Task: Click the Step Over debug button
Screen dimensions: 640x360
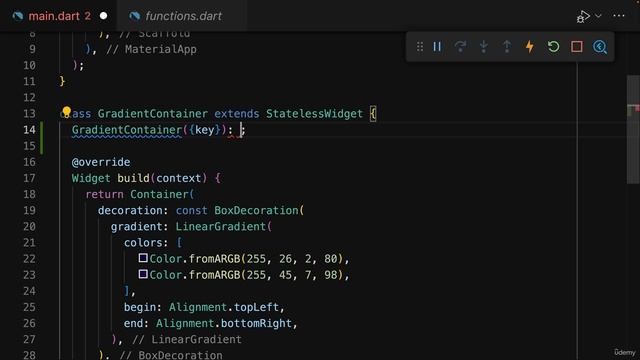Action: (x=460, y=47)
